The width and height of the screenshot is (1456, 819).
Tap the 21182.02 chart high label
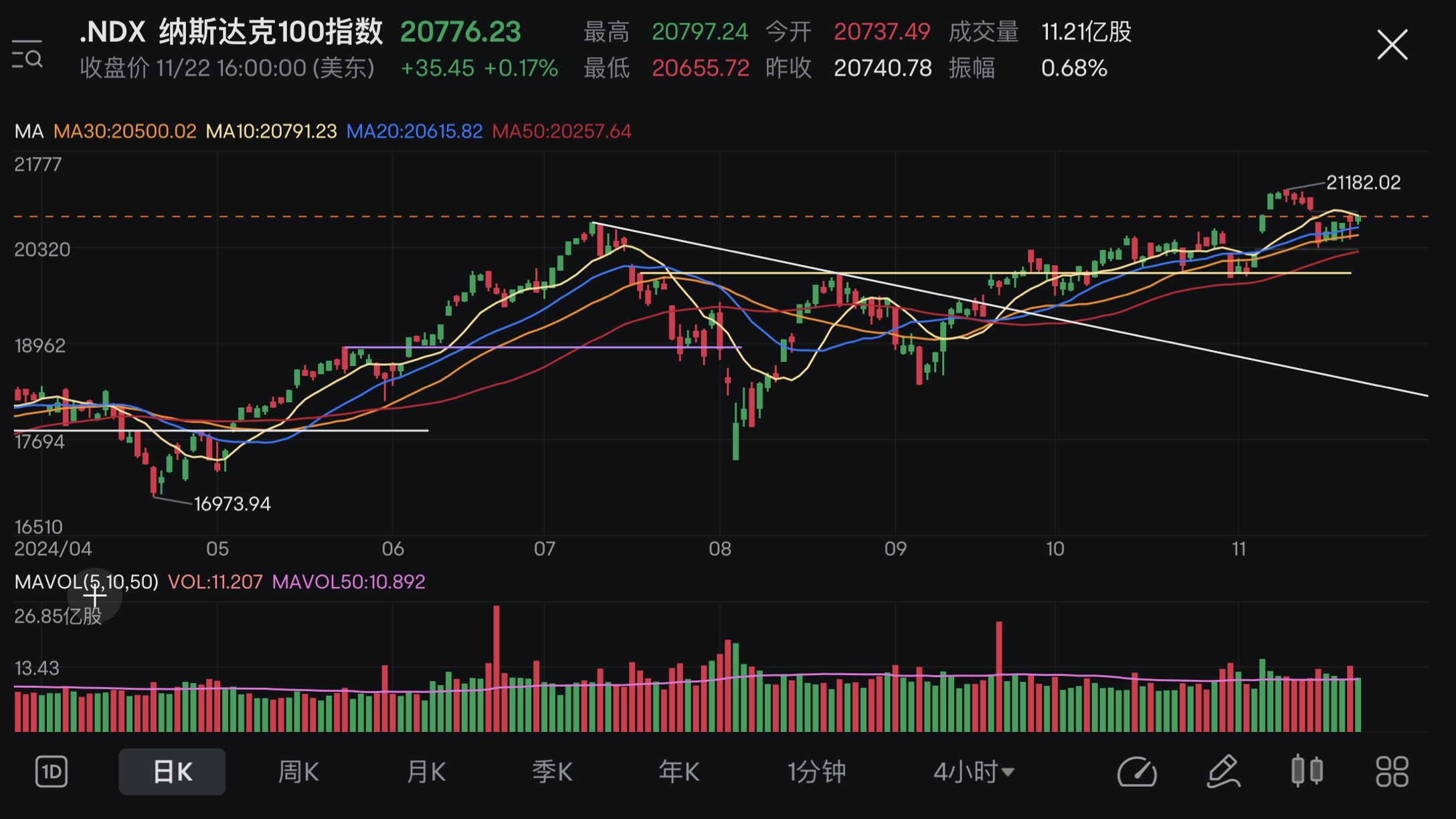1363,183
